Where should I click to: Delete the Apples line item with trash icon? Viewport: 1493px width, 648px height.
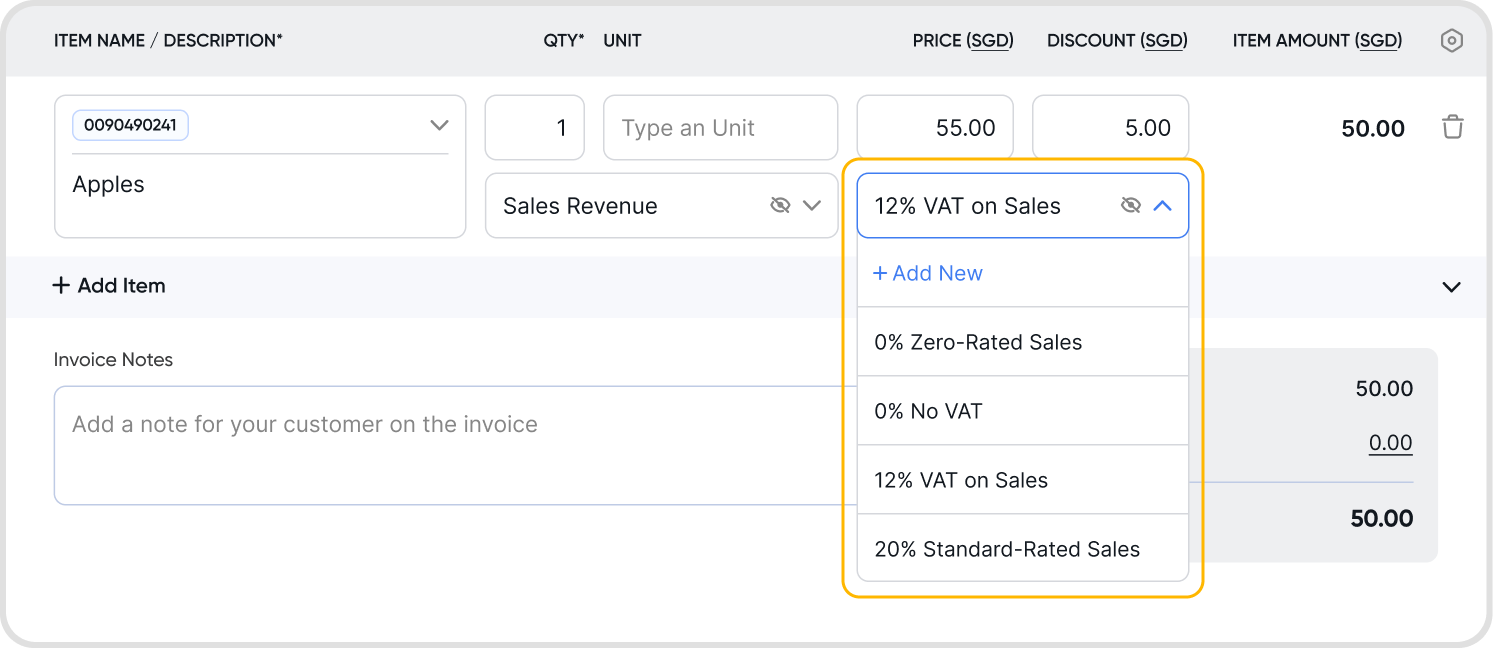1452,127
